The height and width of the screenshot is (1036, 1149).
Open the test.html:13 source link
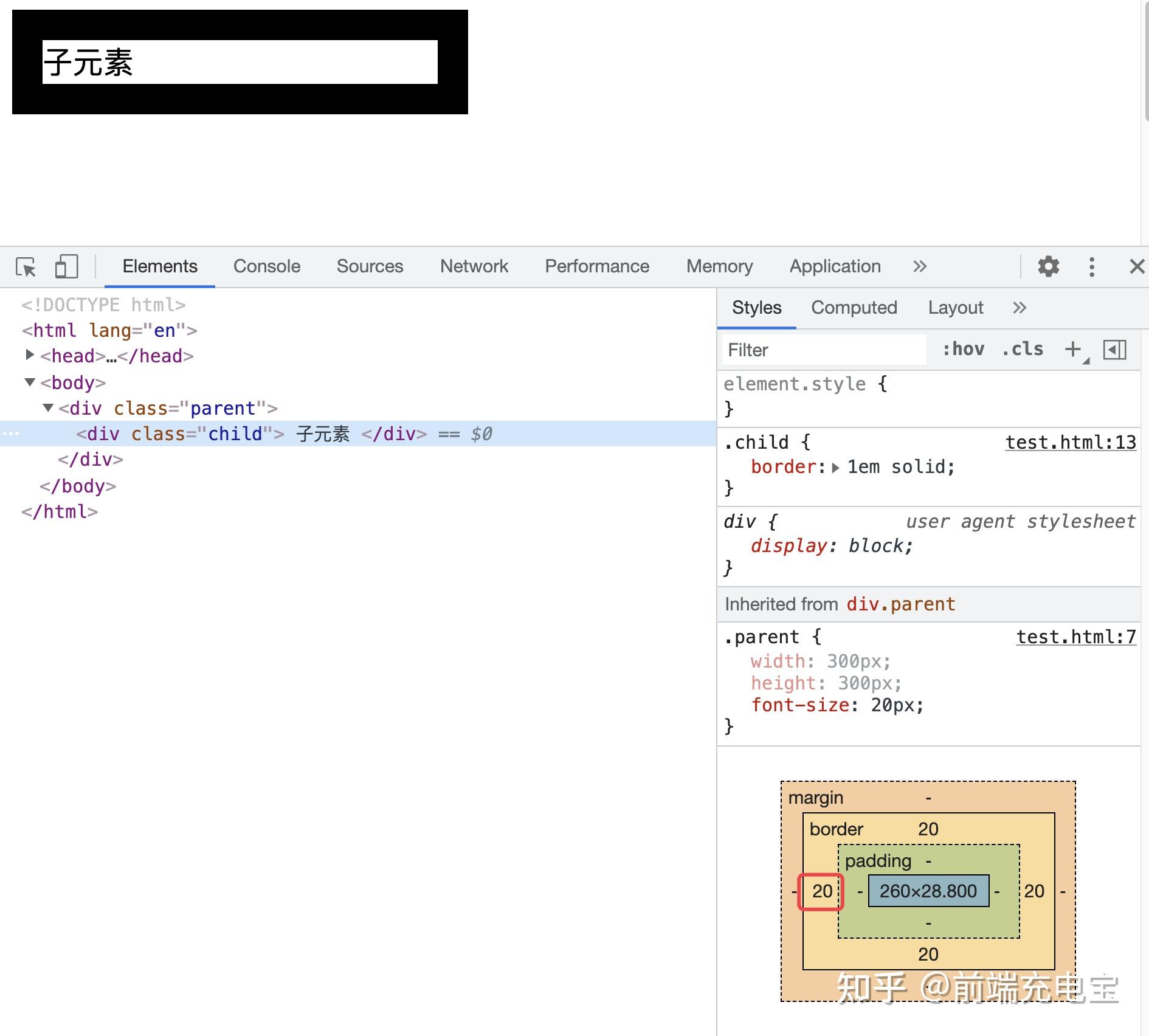click(x=1071, y=442)
